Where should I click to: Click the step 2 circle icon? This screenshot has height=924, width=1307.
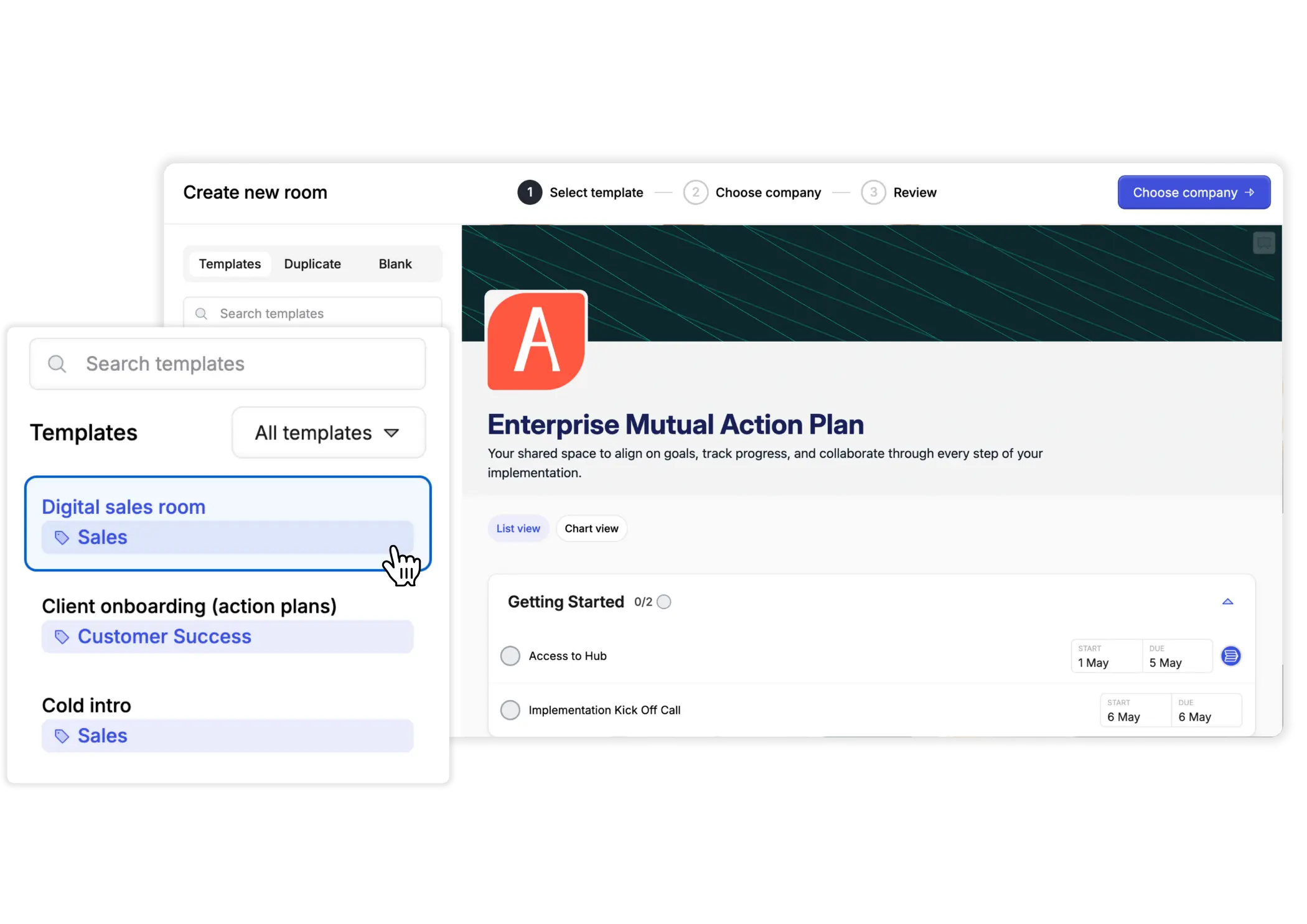click(x=695, y=192)
